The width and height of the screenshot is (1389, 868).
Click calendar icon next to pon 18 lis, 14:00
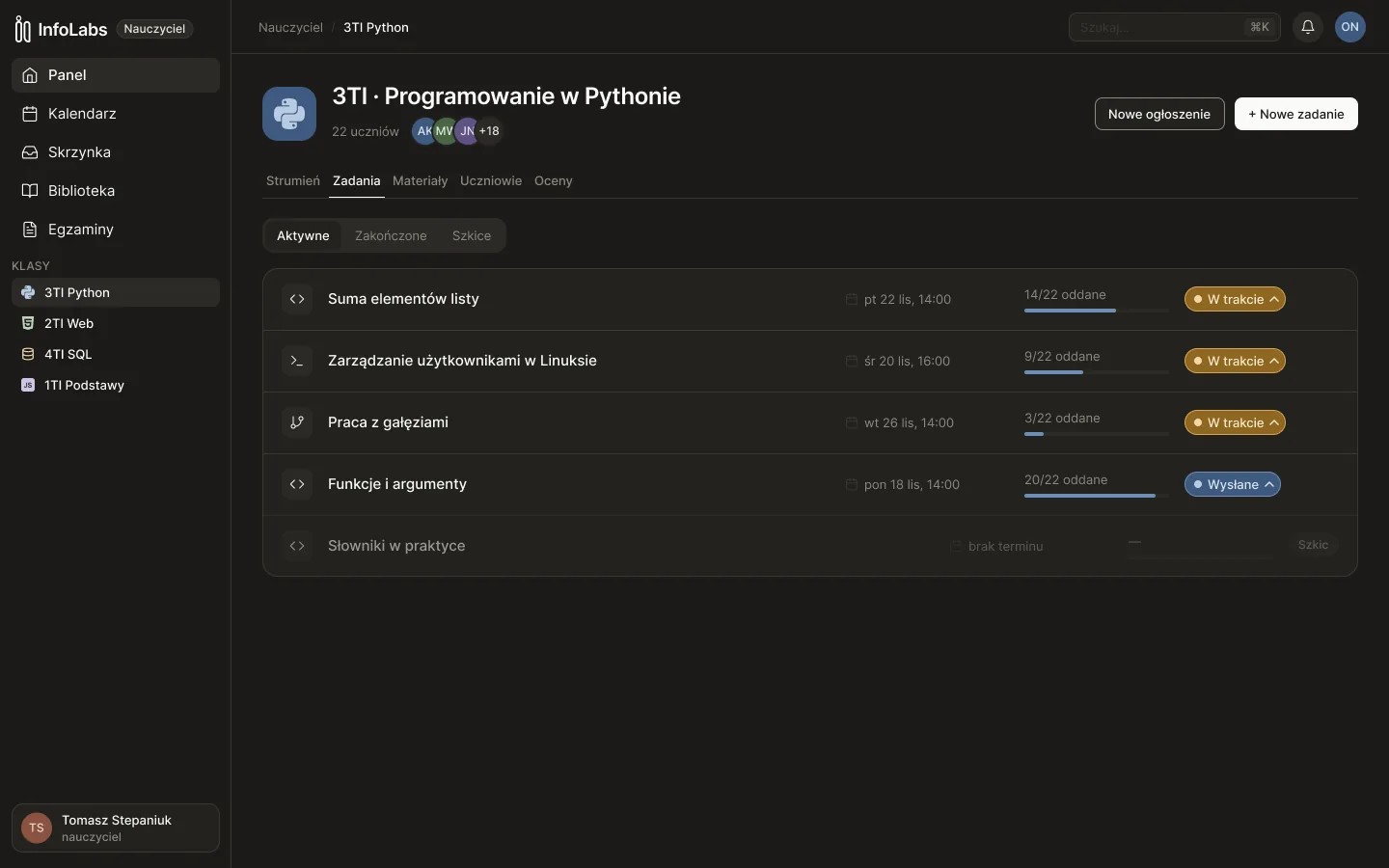tap(852, 484)
